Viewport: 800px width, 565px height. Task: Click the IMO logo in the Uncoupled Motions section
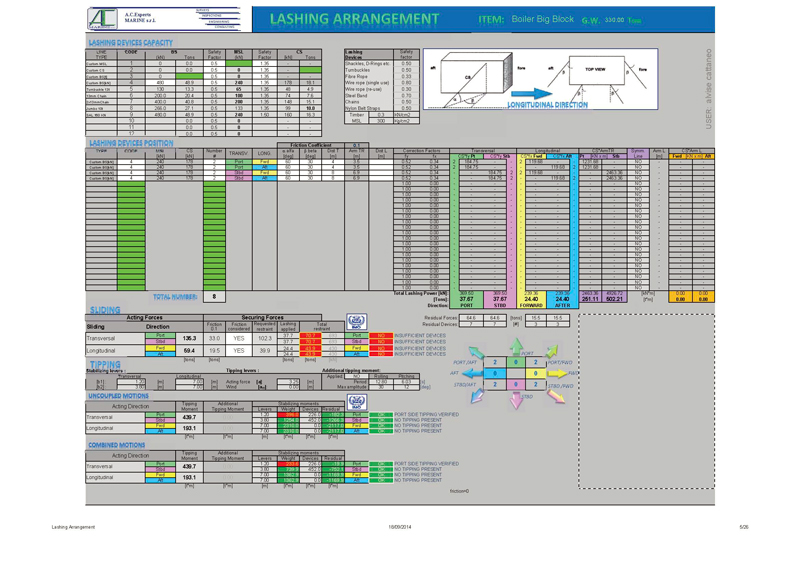[x=357, y=402]
